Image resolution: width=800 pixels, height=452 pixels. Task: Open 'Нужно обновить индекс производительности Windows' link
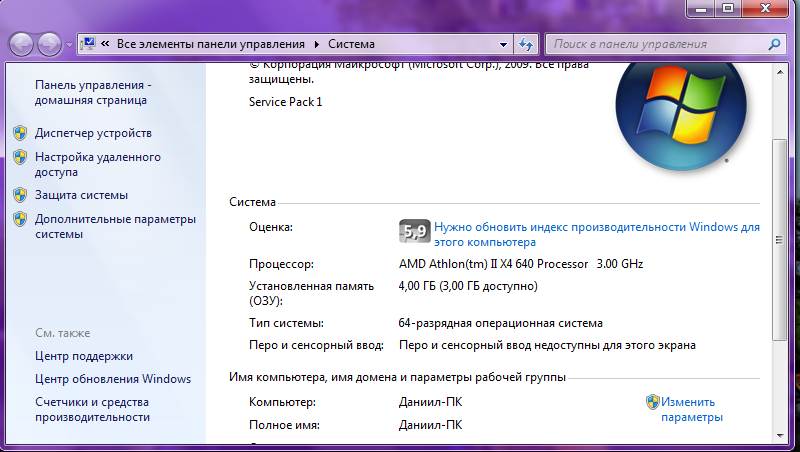coord(597,235)
